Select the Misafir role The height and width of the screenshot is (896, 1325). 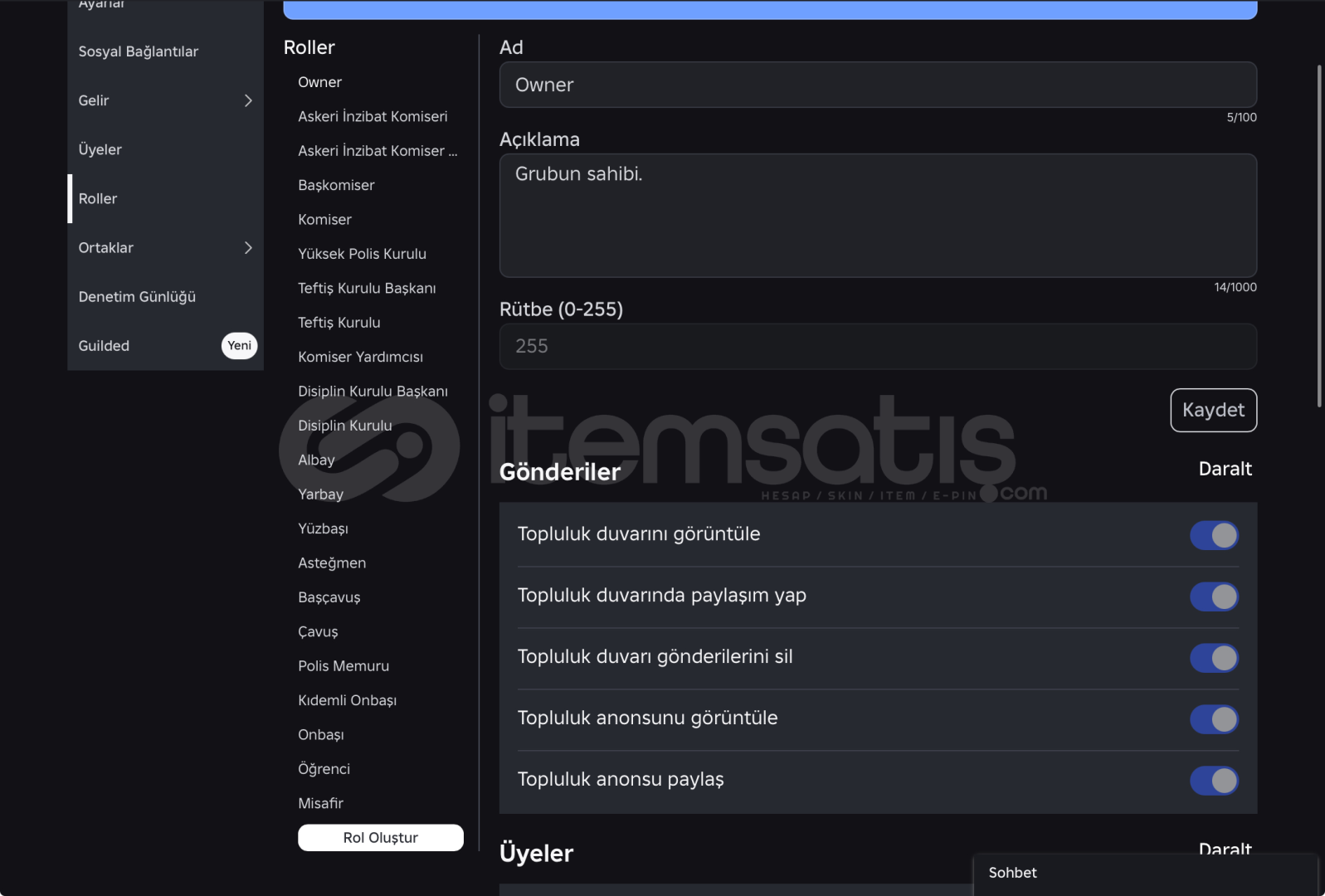[320, 803]
